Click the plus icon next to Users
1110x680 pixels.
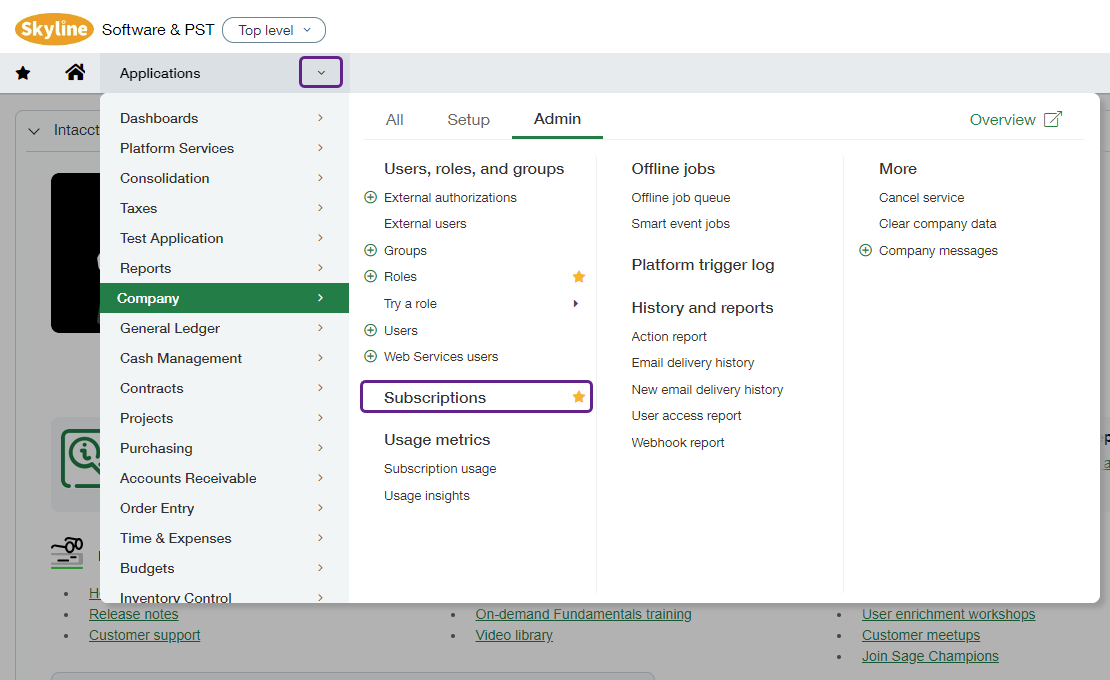coord(369,329)
